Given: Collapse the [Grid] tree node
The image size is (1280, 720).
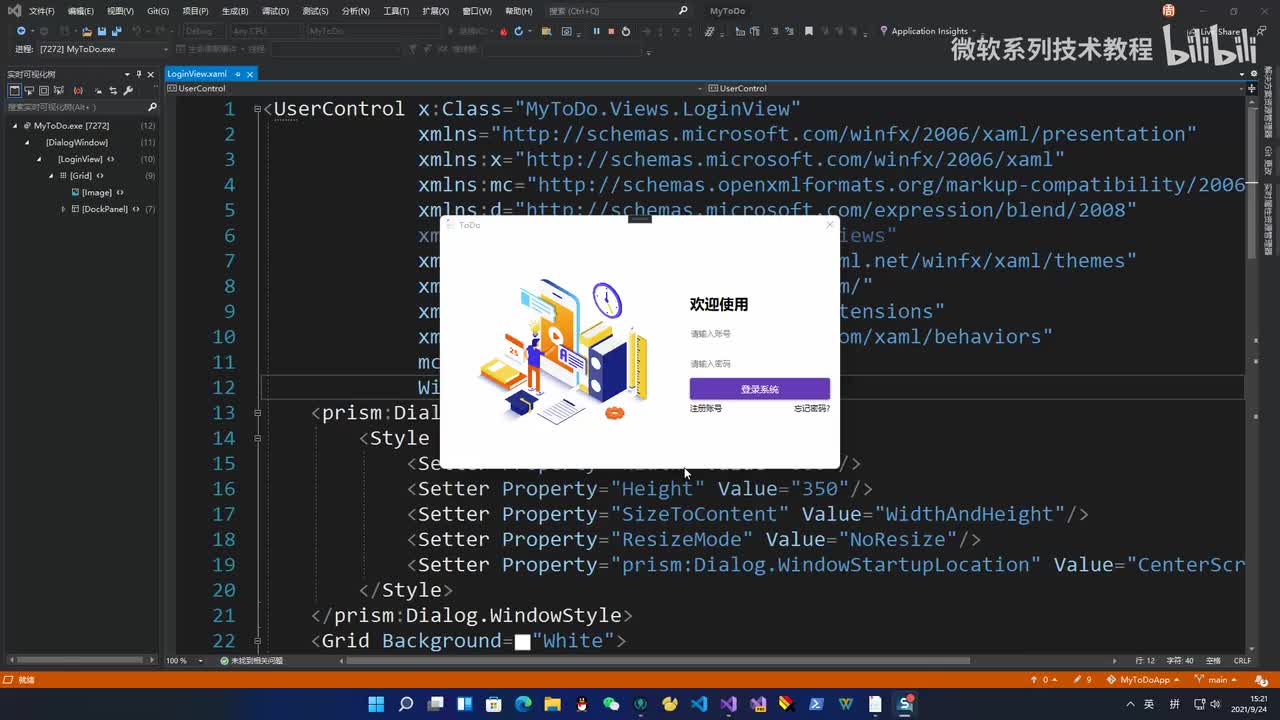Looking at the screenshot, I should [x=51, y=176].
